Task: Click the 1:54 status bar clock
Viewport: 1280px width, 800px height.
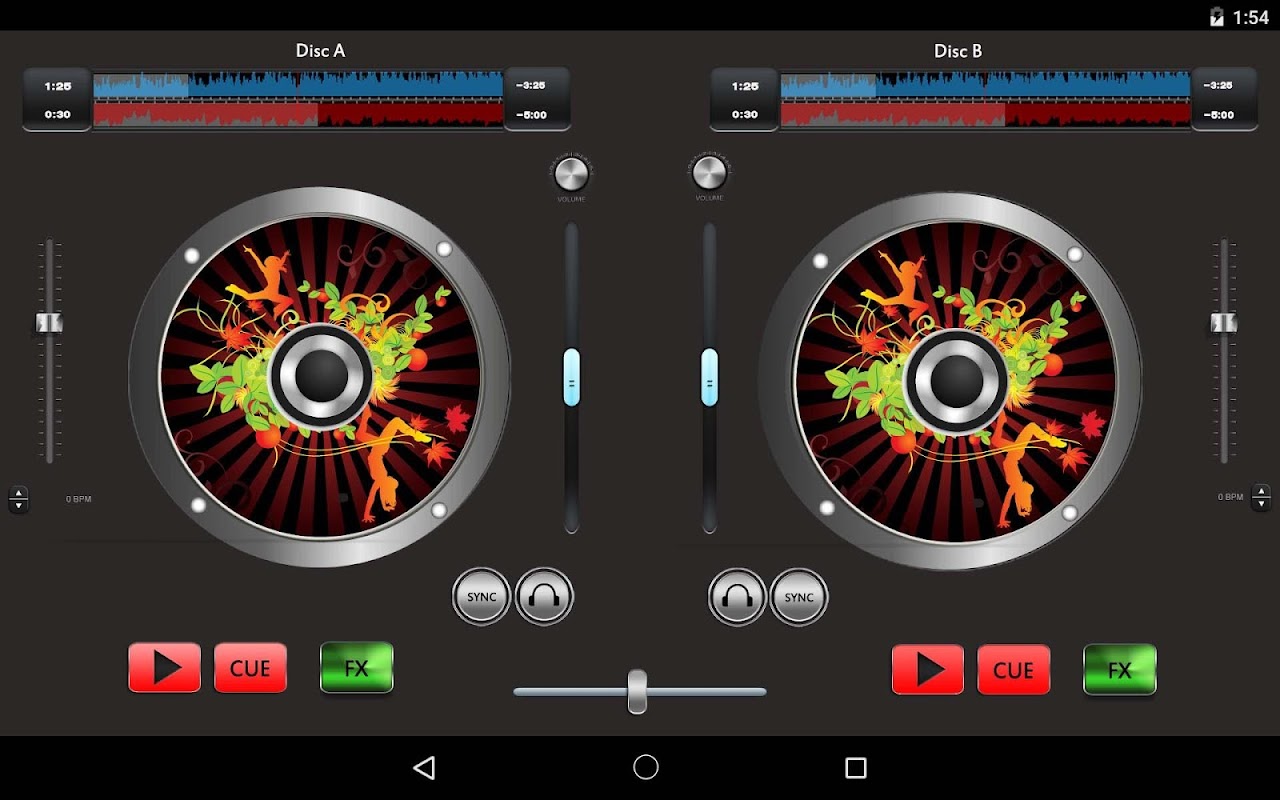Action: click(1250, 17)
